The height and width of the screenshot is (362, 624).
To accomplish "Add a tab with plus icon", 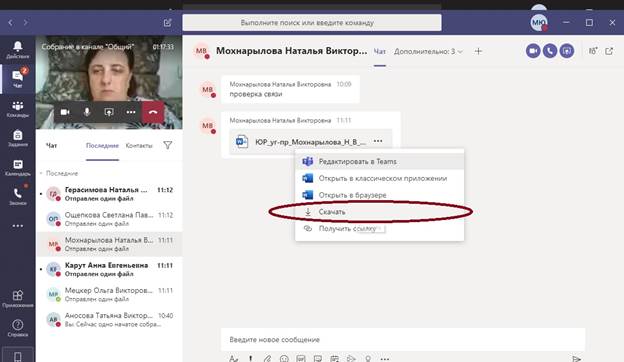I will pyautogui.click(x=478, y=51).
